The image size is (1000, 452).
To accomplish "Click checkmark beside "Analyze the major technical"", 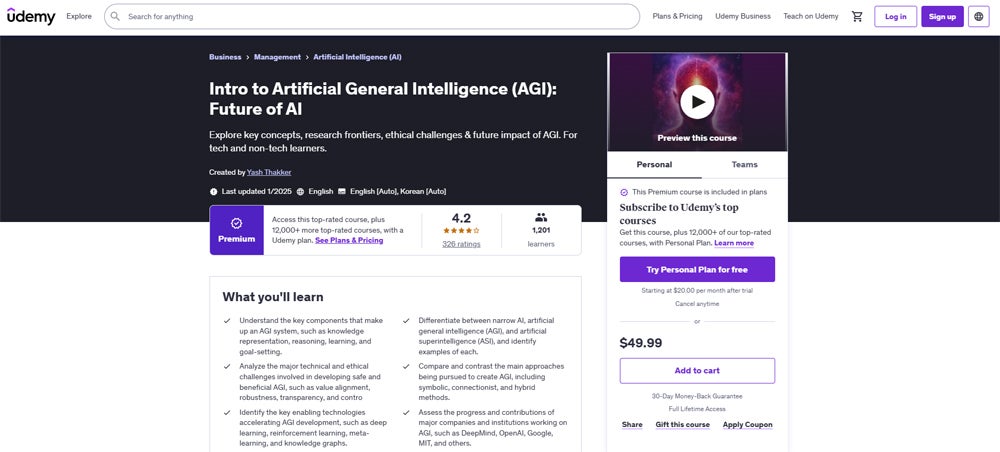I will (227, 367).
